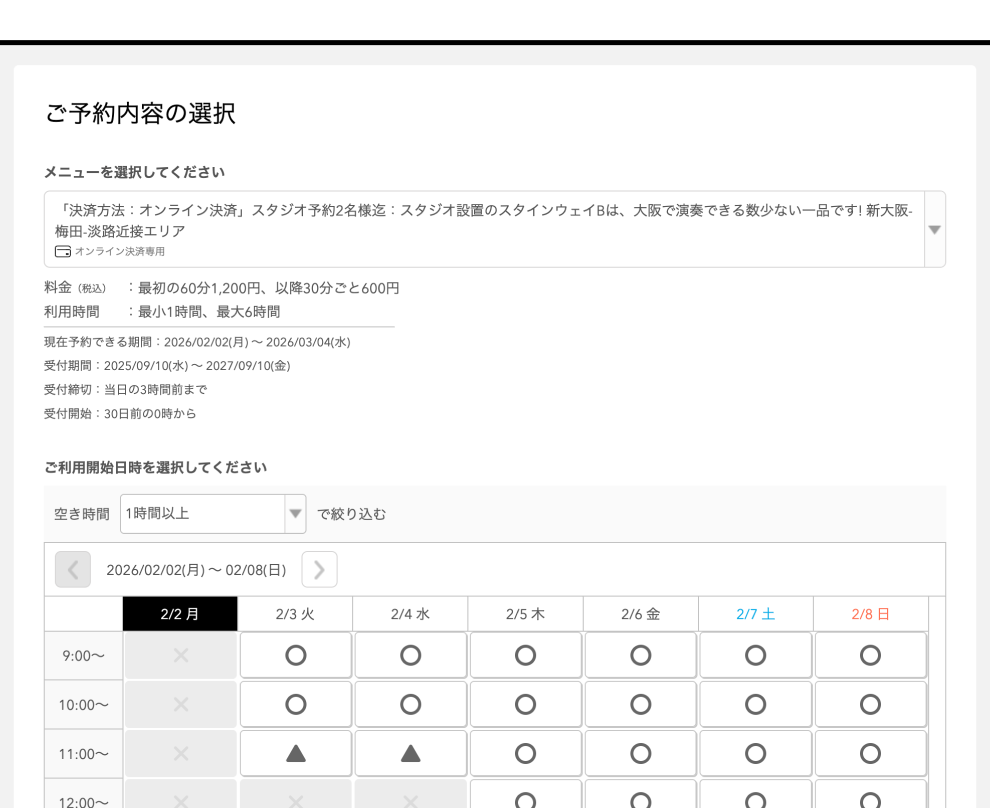Viewport: 990px width, 808px height.
Task: Click the 9:00〜 time row label
Action: coord(83,655)
